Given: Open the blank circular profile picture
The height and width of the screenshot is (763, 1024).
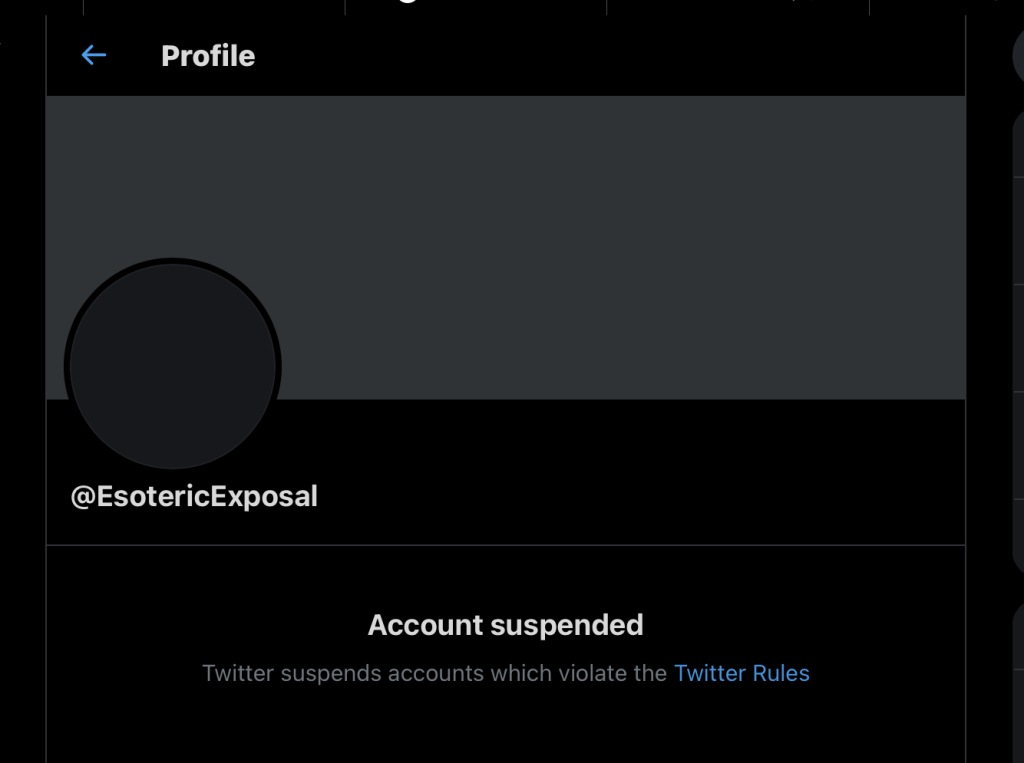Looking at the screenshot, I should click(172, 366).
